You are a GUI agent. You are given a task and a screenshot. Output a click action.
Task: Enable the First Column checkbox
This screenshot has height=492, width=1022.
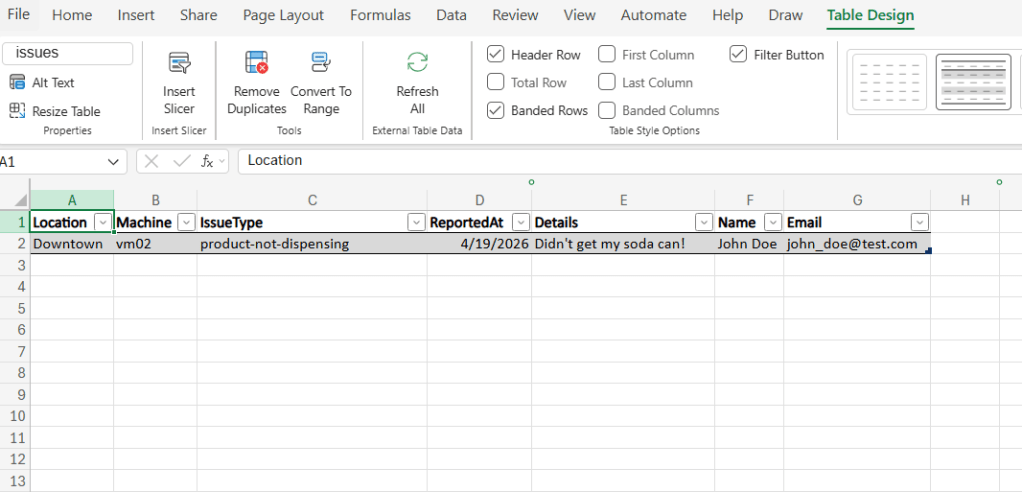tap(607, 54)
